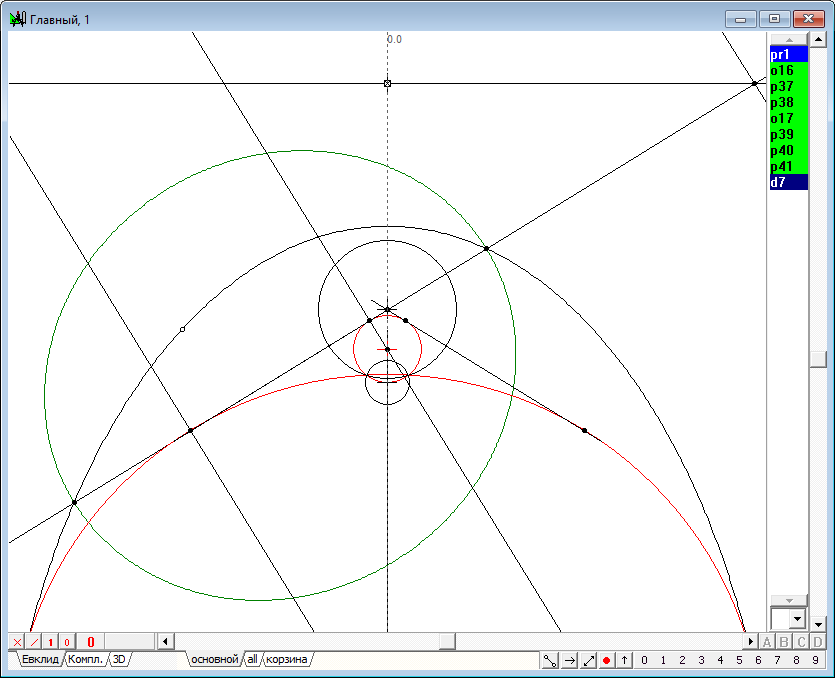Click the right arrow tool icon
Image resolution: width=835 pixels, height=678 pixels.
[569, 660]
